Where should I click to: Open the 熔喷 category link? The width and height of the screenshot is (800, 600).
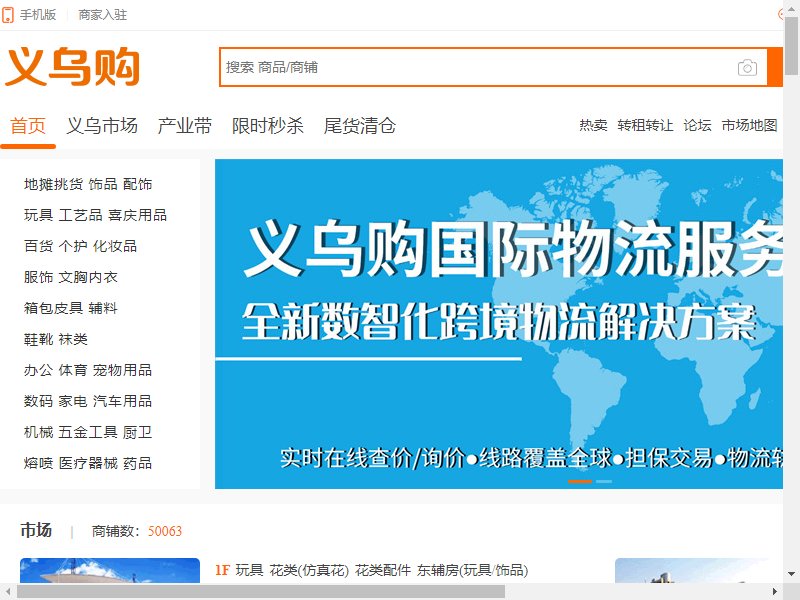click(x=38, y=463)
